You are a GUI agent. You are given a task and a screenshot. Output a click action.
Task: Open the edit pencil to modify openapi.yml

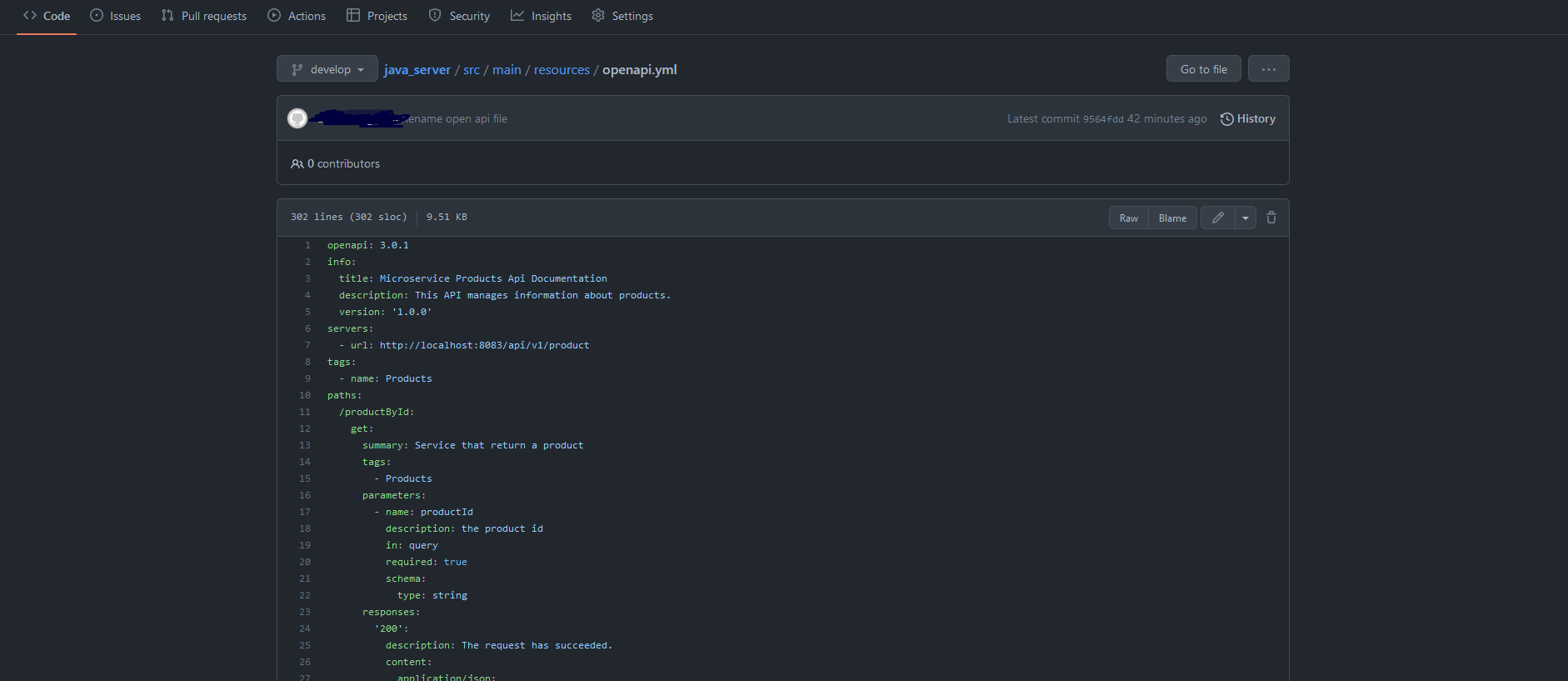[1217, 217]
